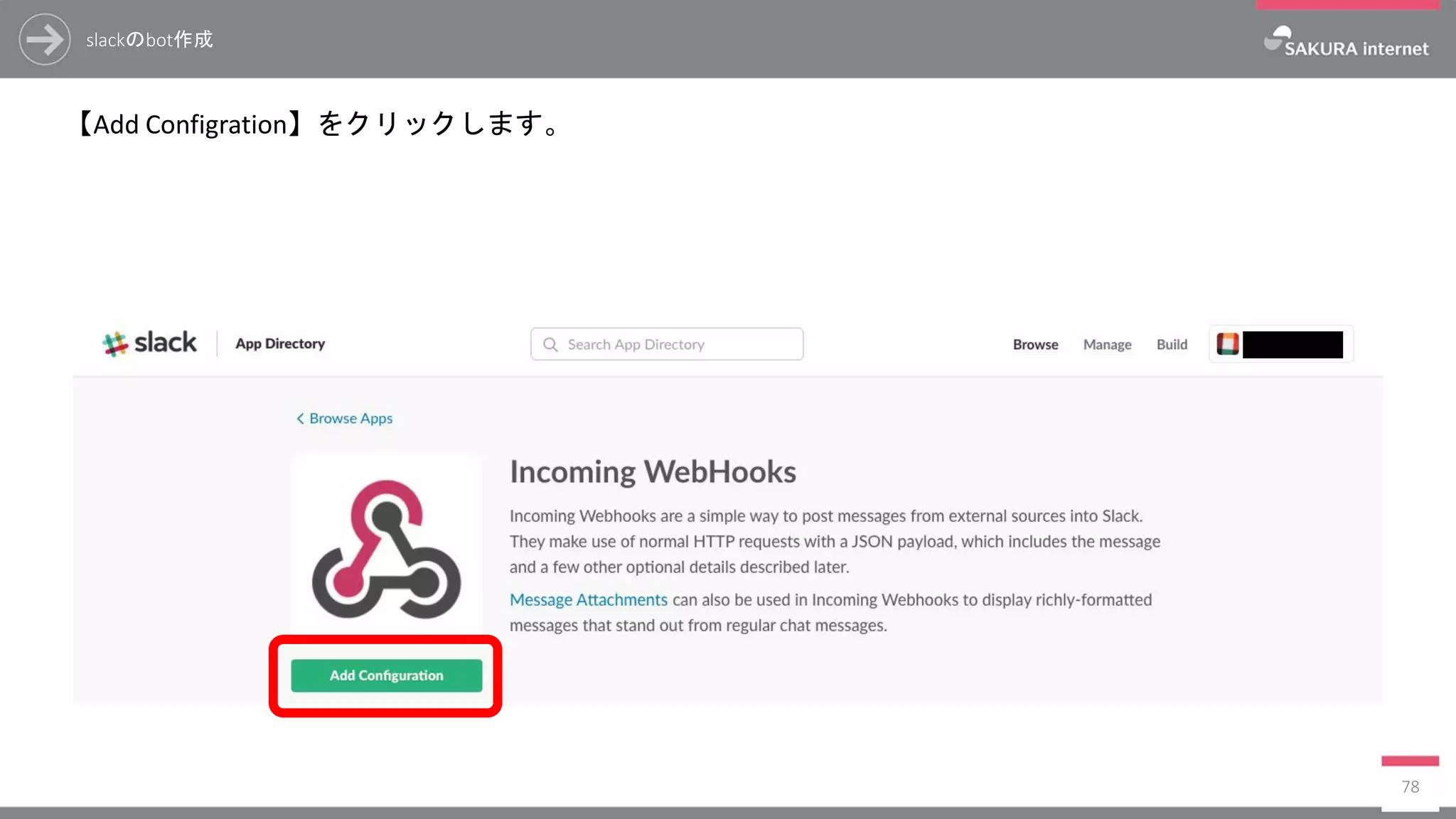The image size is (1456, 819).
Task: Select the Browse menu item
Action: tap(1035, 345)
